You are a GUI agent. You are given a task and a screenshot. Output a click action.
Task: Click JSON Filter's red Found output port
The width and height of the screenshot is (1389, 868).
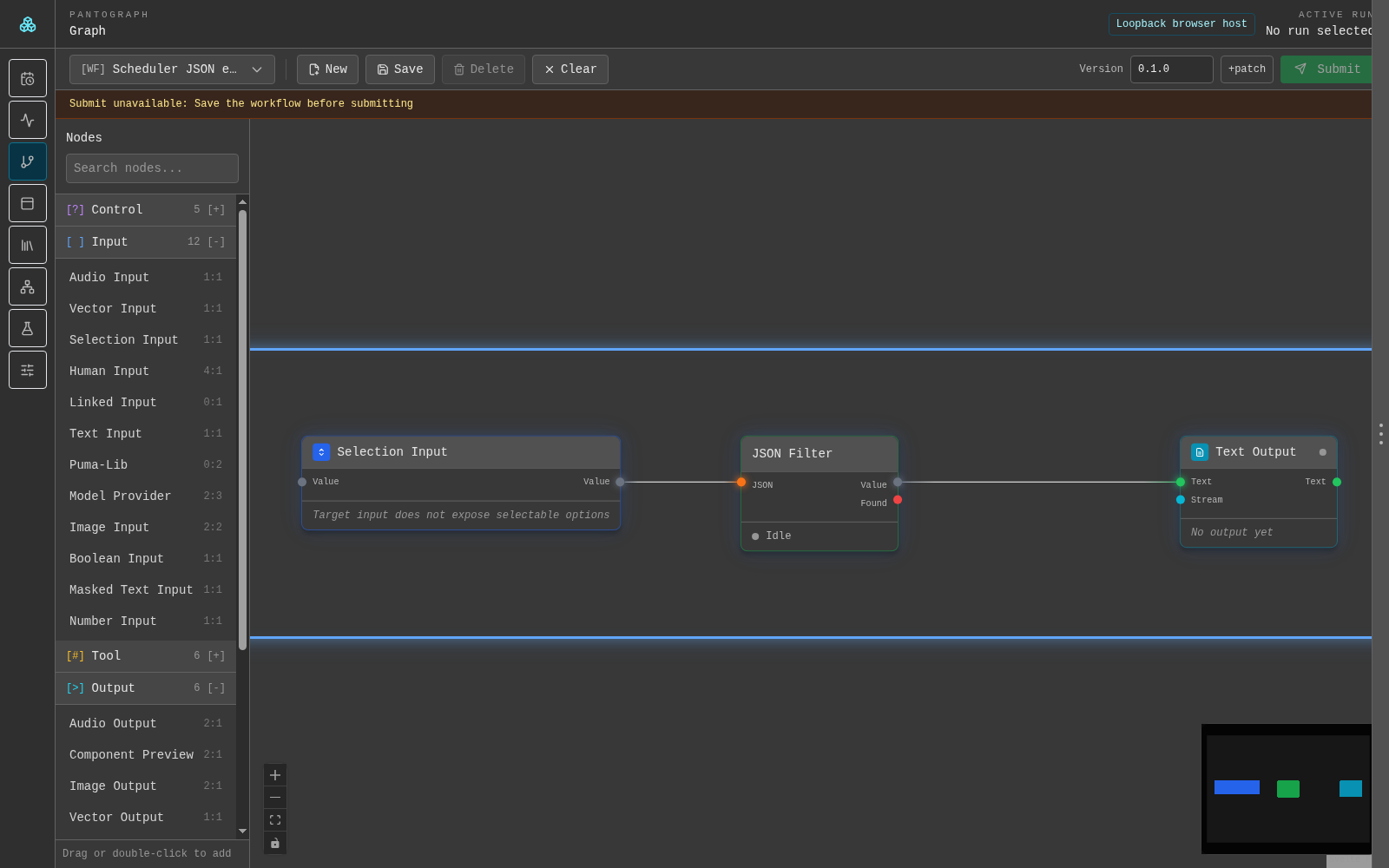898,500
